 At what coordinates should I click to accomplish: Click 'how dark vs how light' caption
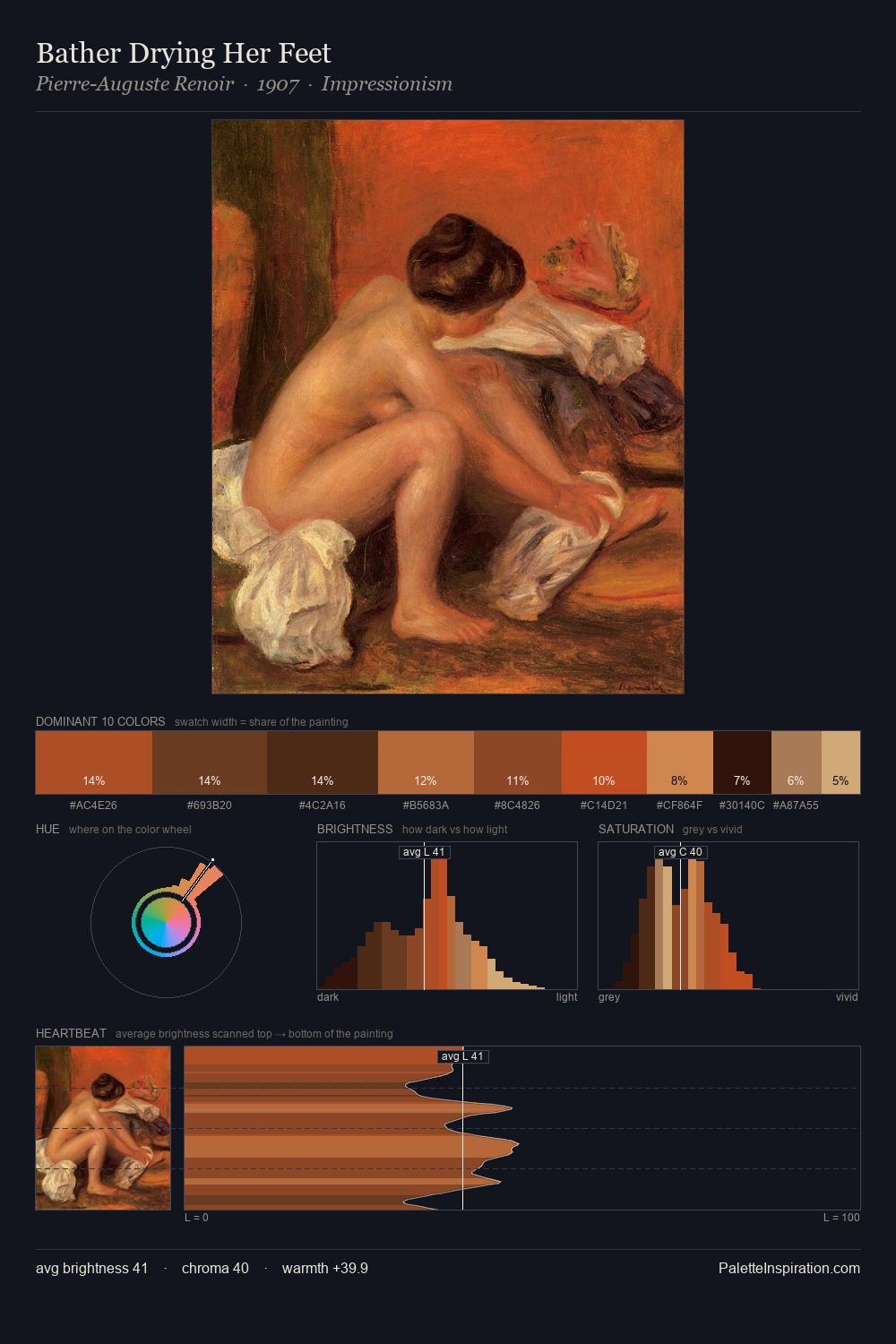(x=454, y=830)
